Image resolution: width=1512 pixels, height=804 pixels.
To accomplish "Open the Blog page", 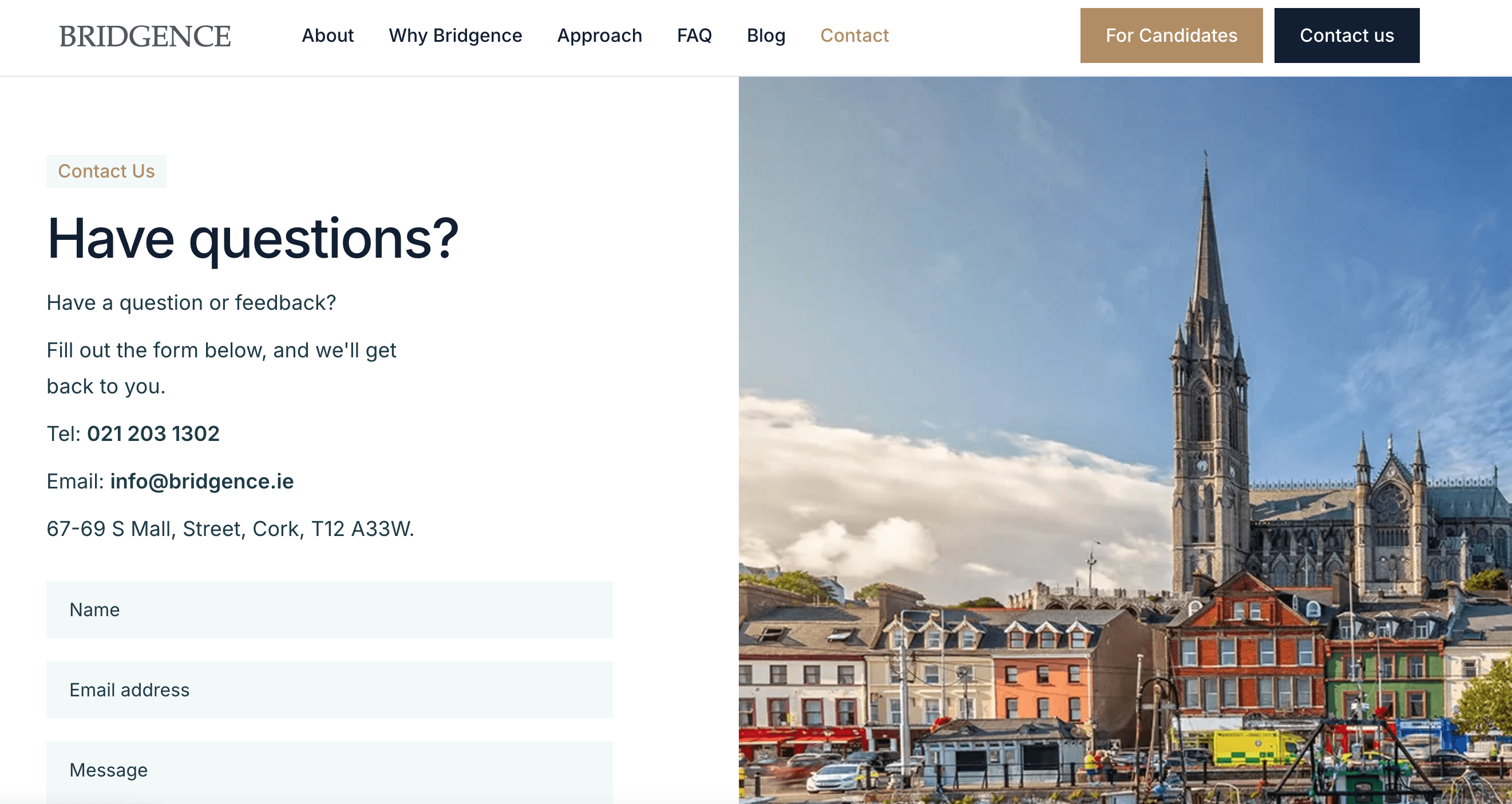I will click(x=765, y=36).
